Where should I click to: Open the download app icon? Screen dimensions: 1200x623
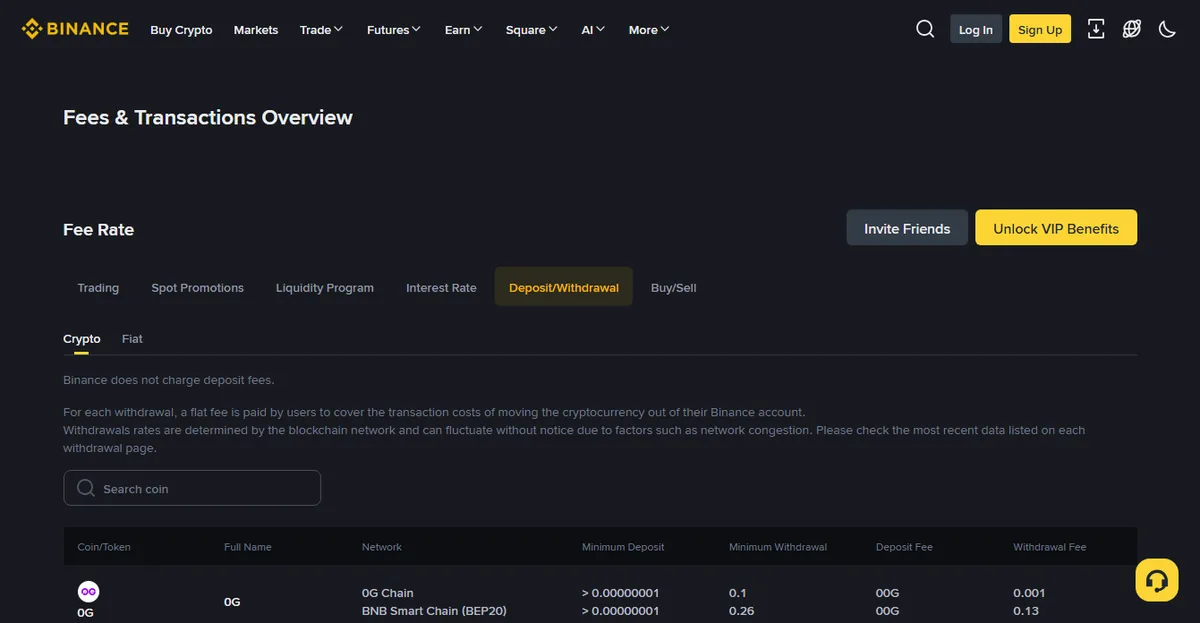(x=1096, y=29)
